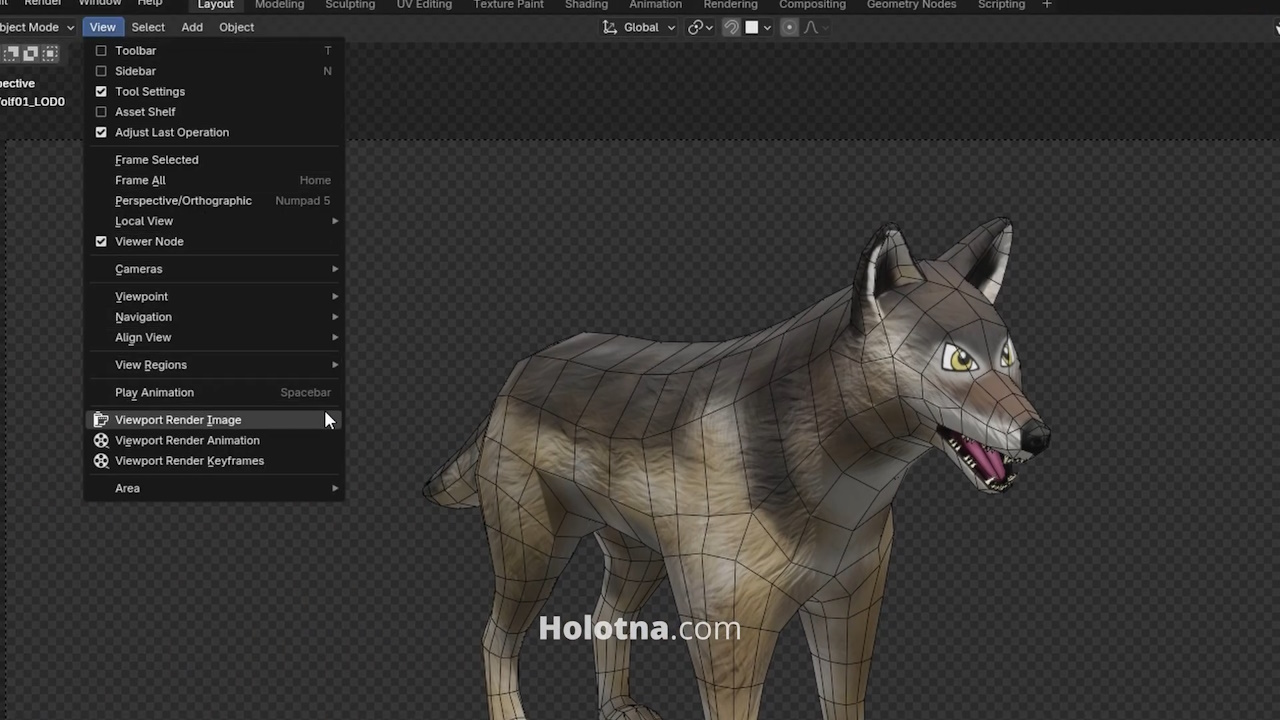Toggle proportional editing icon
This screenshot has width=1280, height=720.
(790, 27)
